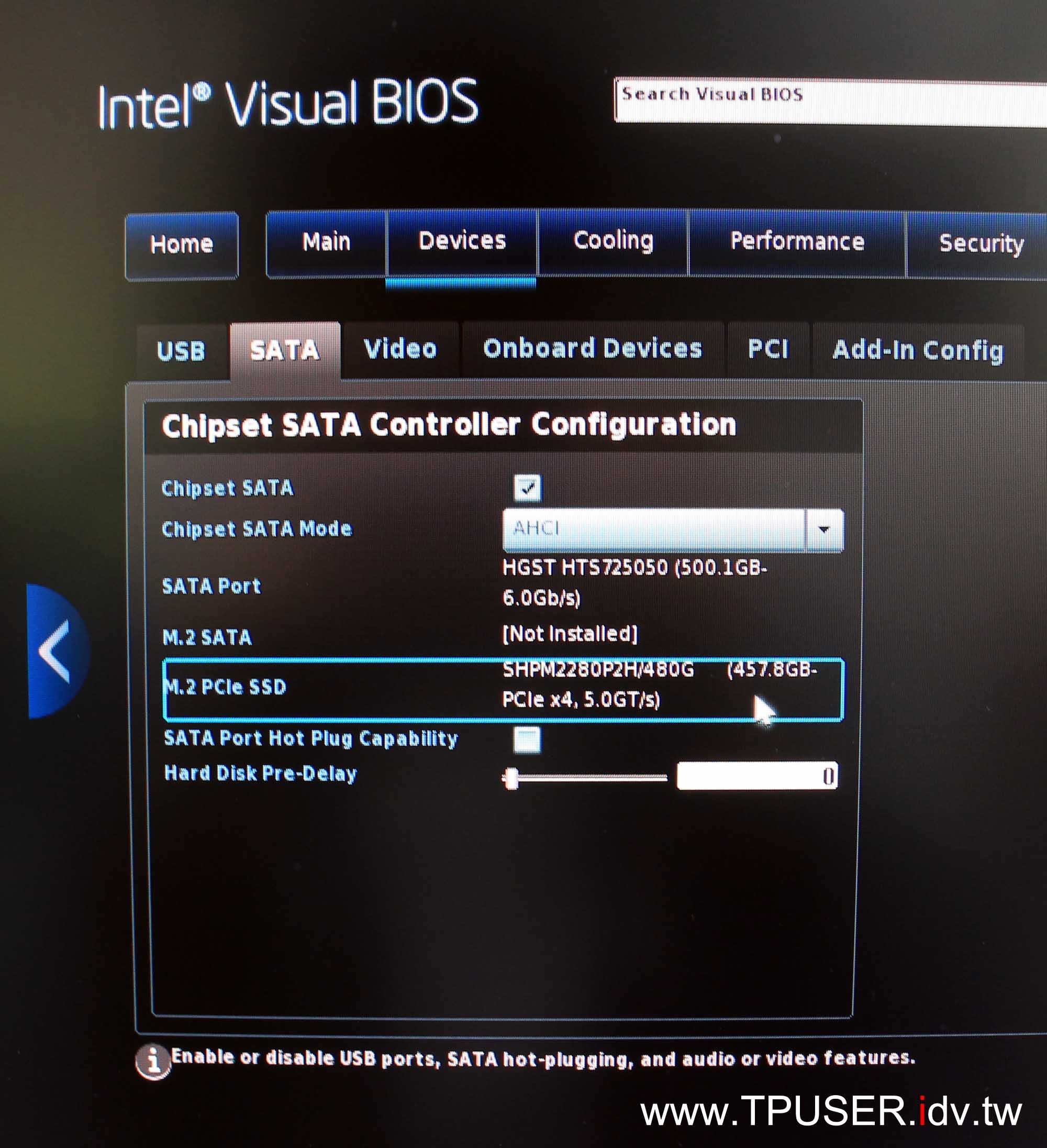Open the Chipset SATA Mode dropdown arrow
This screenshot has width=1047, height=1148.
coord(824,529)
